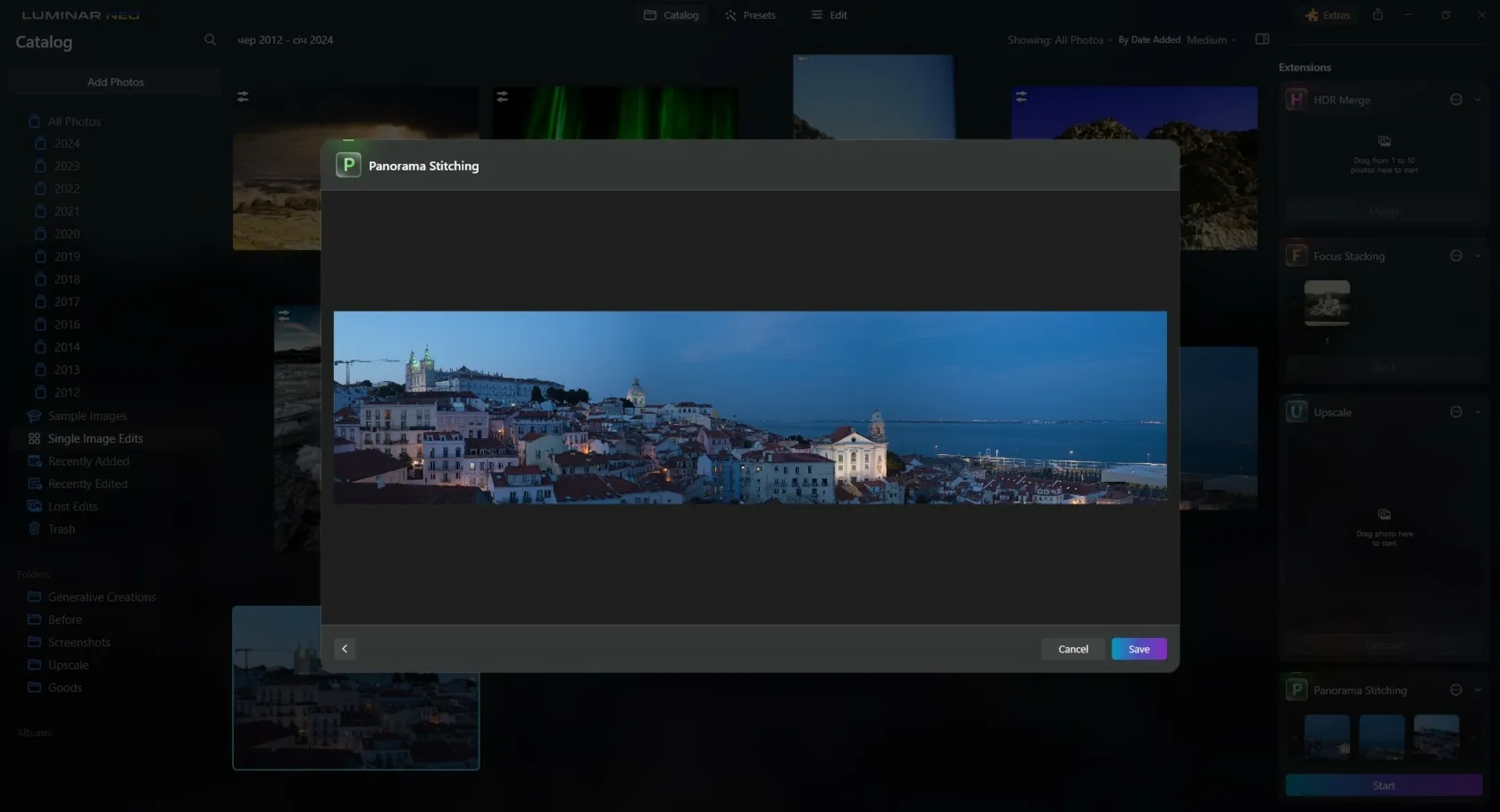The height and width of the screenshot is (812, 1500).
Task: Select the first thumbnail in Panorama Stitching panel
Action: click(x=1327, y=736)
